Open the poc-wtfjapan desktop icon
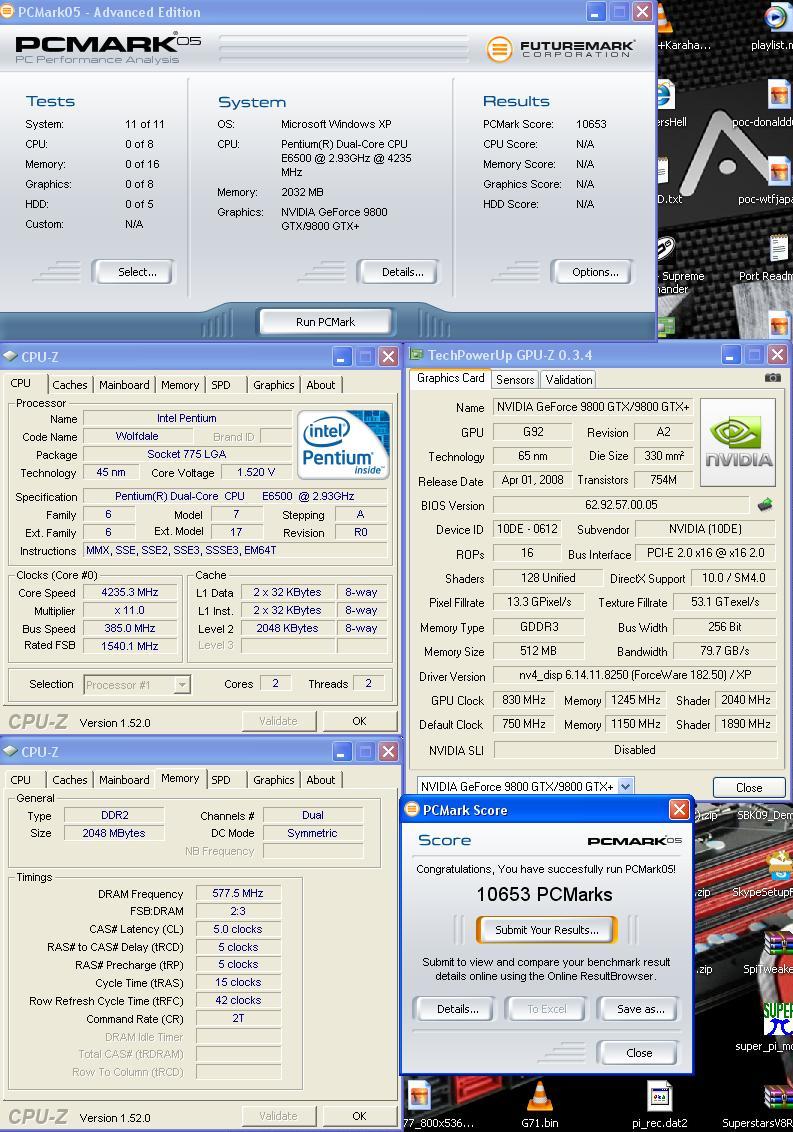This screenshot has height=1132, width=793. 779,172
